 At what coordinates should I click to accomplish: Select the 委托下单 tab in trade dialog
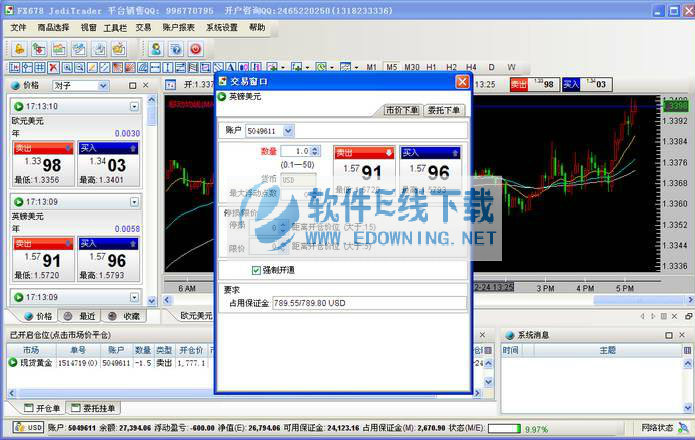(x=444, y=110)
